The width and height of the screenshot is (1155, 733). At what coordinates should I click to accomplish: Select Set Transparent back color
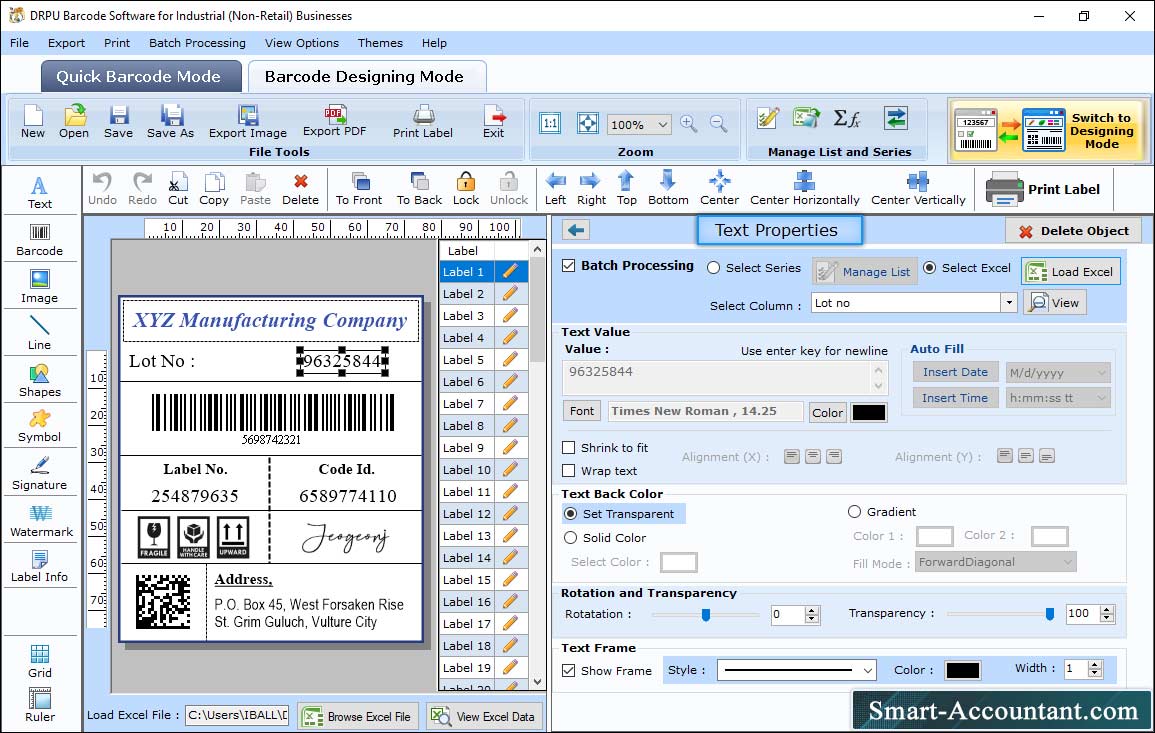coord(570,513)
